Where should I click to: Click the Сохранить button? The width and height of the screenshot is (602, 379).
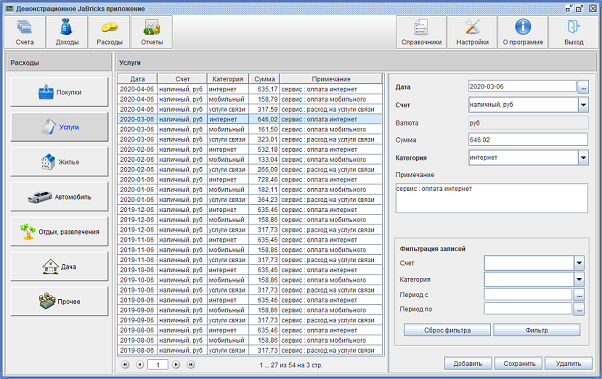coord(519,363)
